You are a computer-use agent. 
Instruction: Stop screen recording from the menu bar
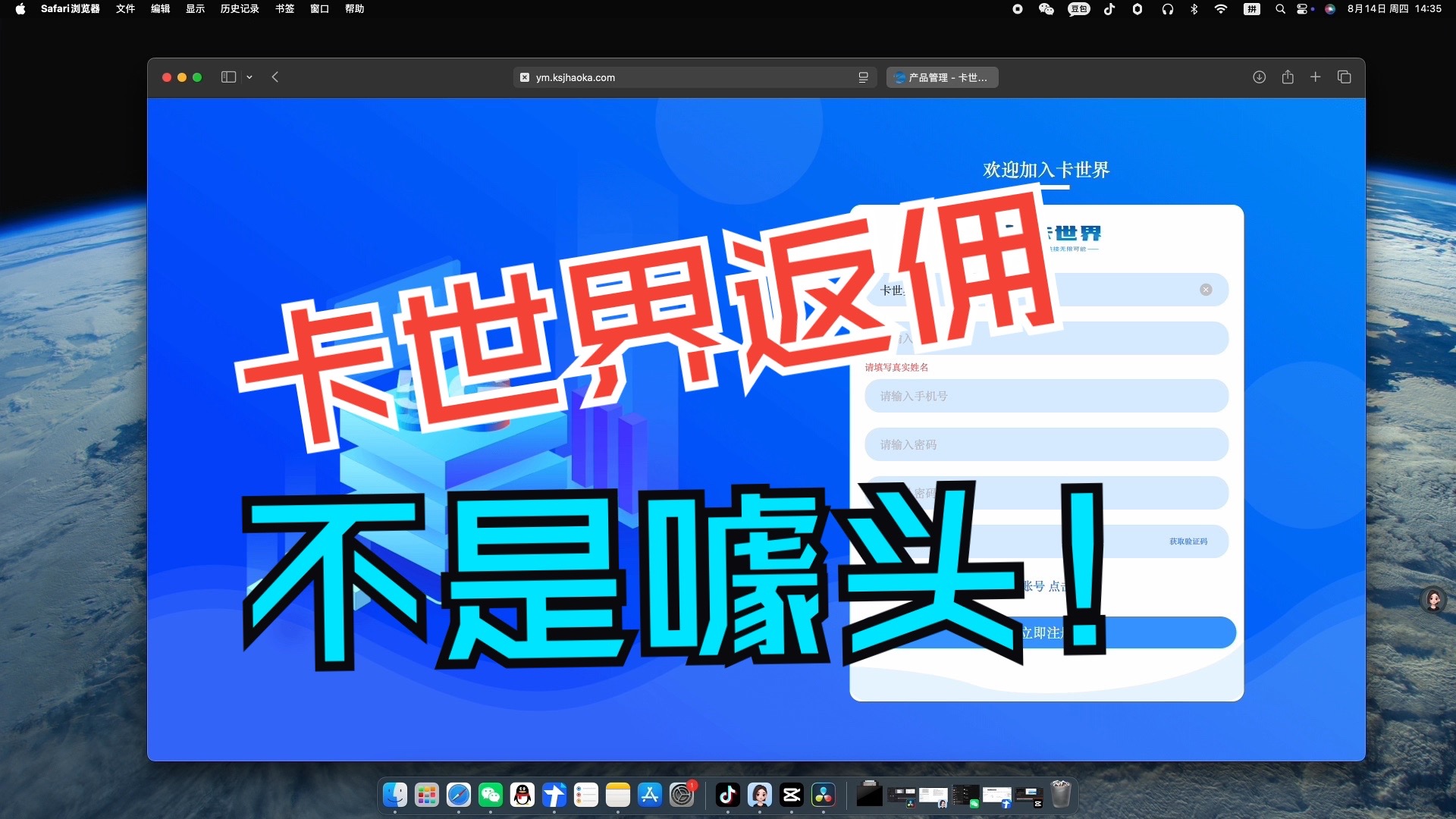[x=1018, y=9]
